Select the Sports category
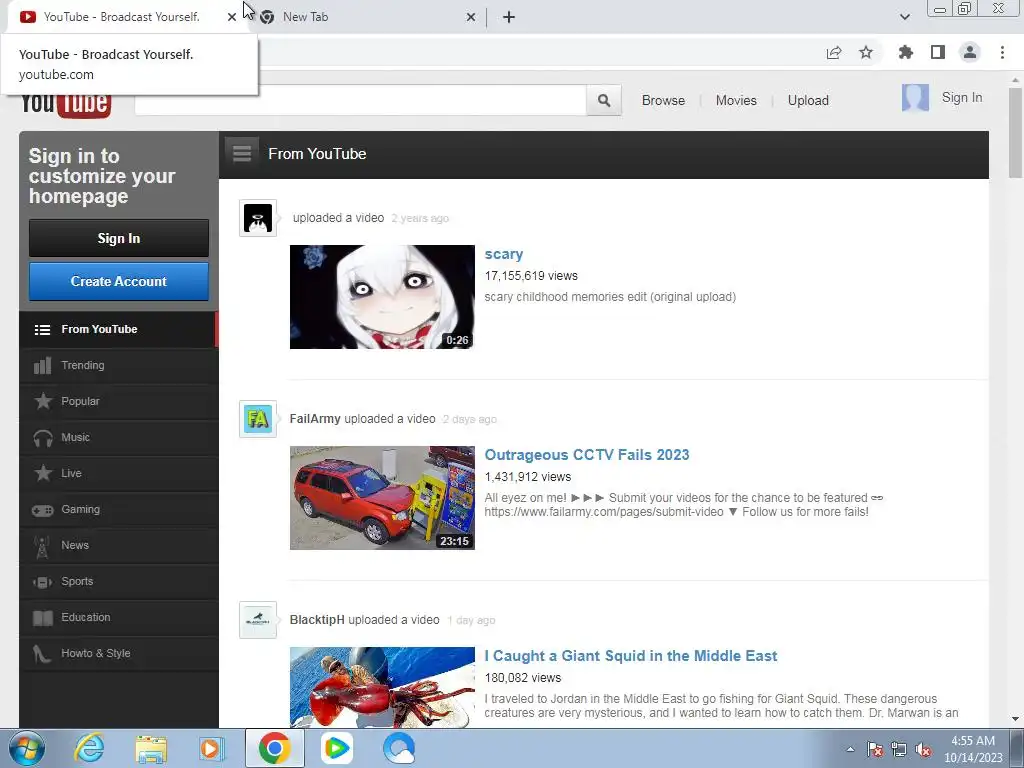 [x=119, y=581]
